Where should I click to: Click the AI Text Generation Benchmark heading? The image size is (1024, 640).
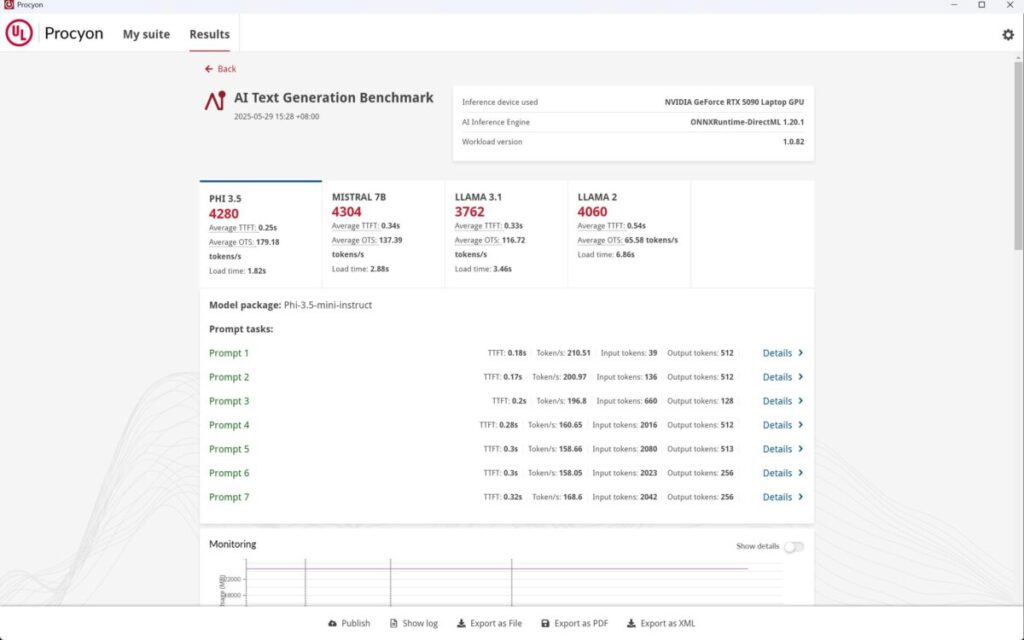click(333, 97)
